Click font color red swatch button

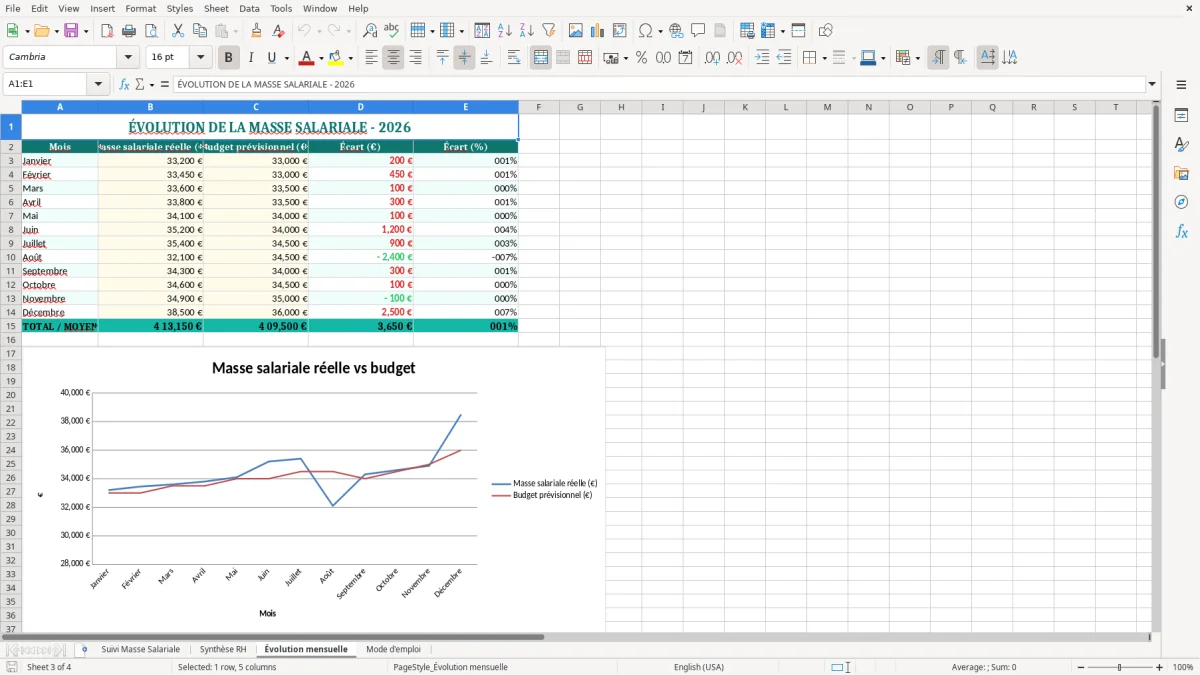pyautogui.click(x=307, y=58)
